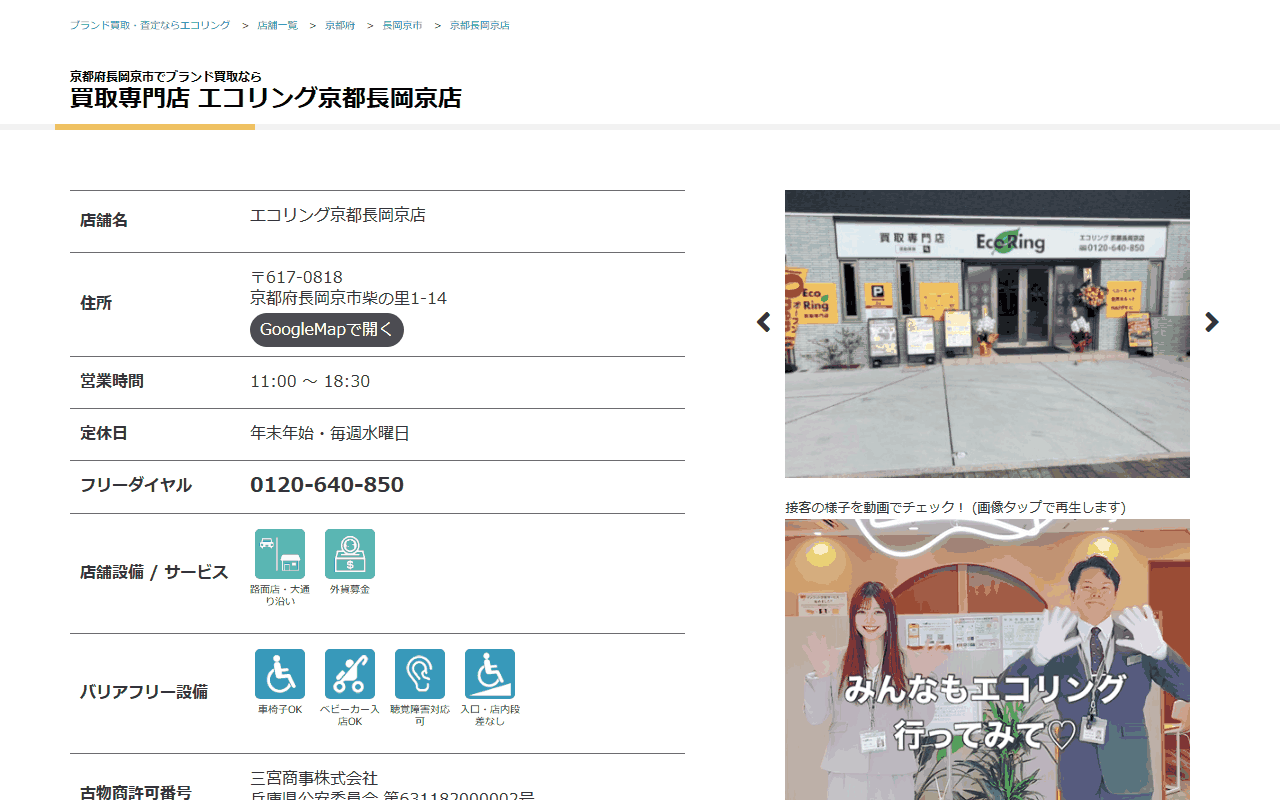Click the 入口・店内段差なし ramp icon

point(490,674)
